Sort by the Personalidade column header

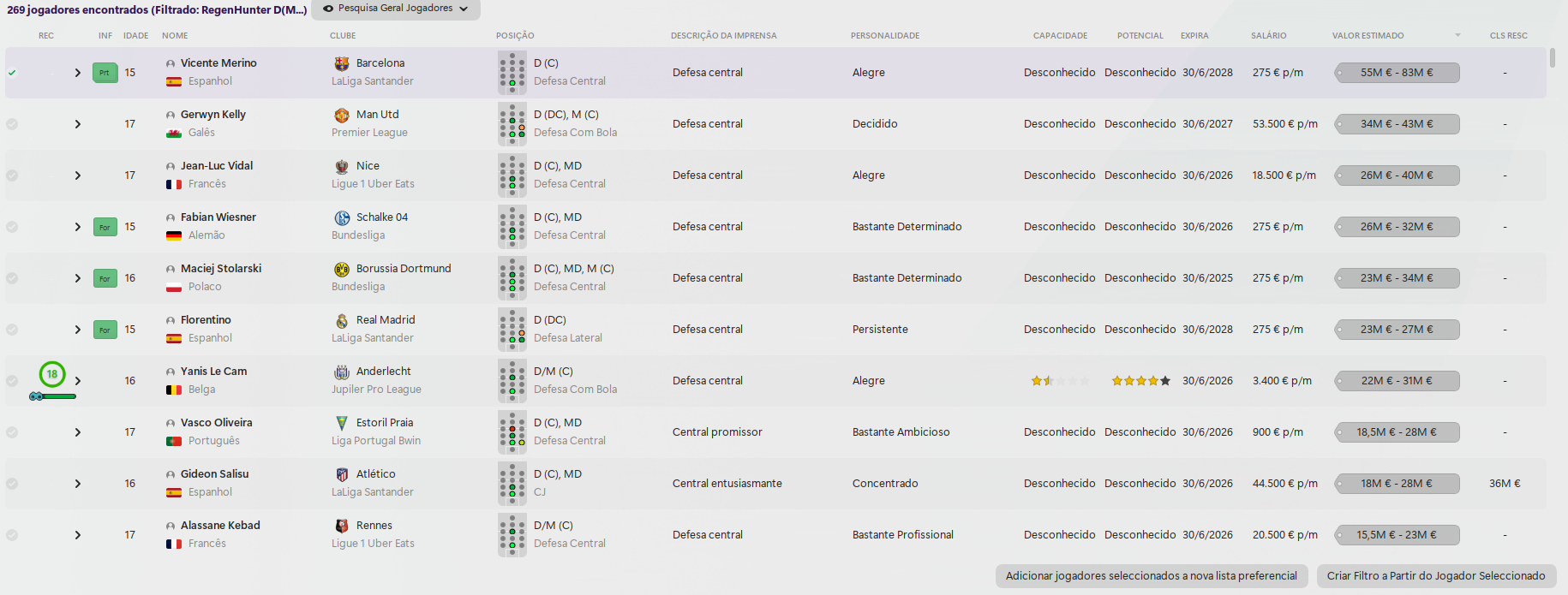[x=885, y=36]
